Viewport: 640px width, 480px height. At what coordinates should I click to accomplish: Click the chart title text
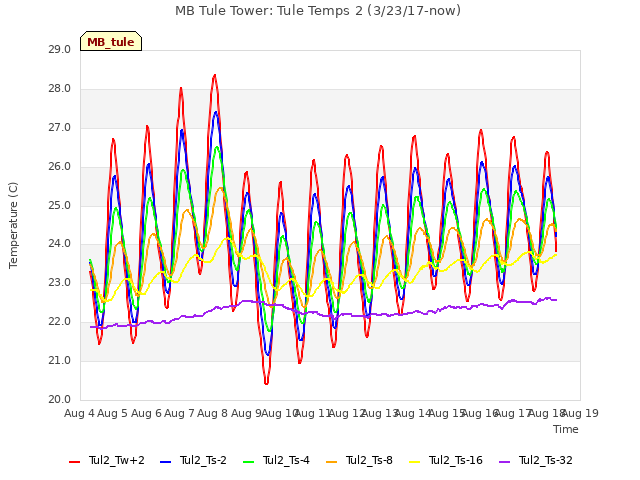pos(318,11)
